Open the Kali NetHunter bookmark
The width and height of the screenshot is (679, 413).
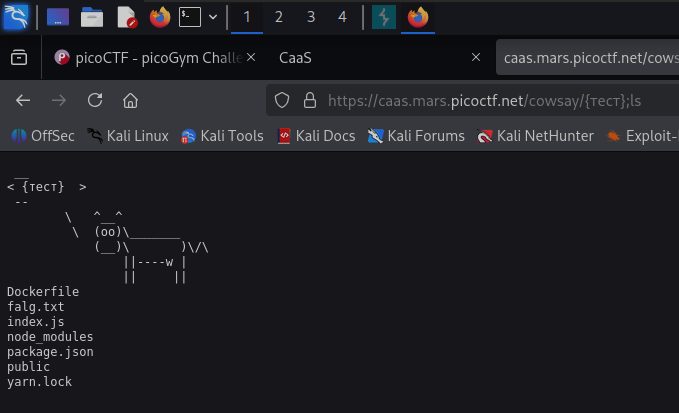[536, 136]
